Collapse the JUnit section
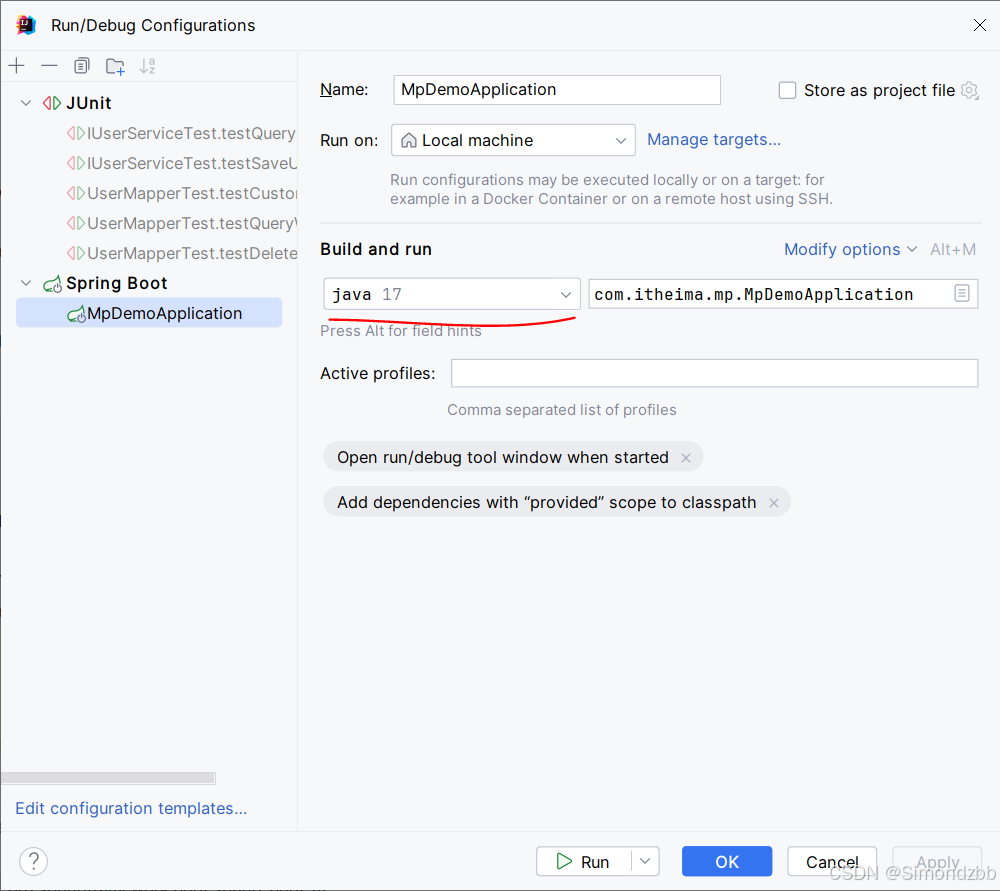This screenshot has height=891, width=1000. tap(25, 102)
